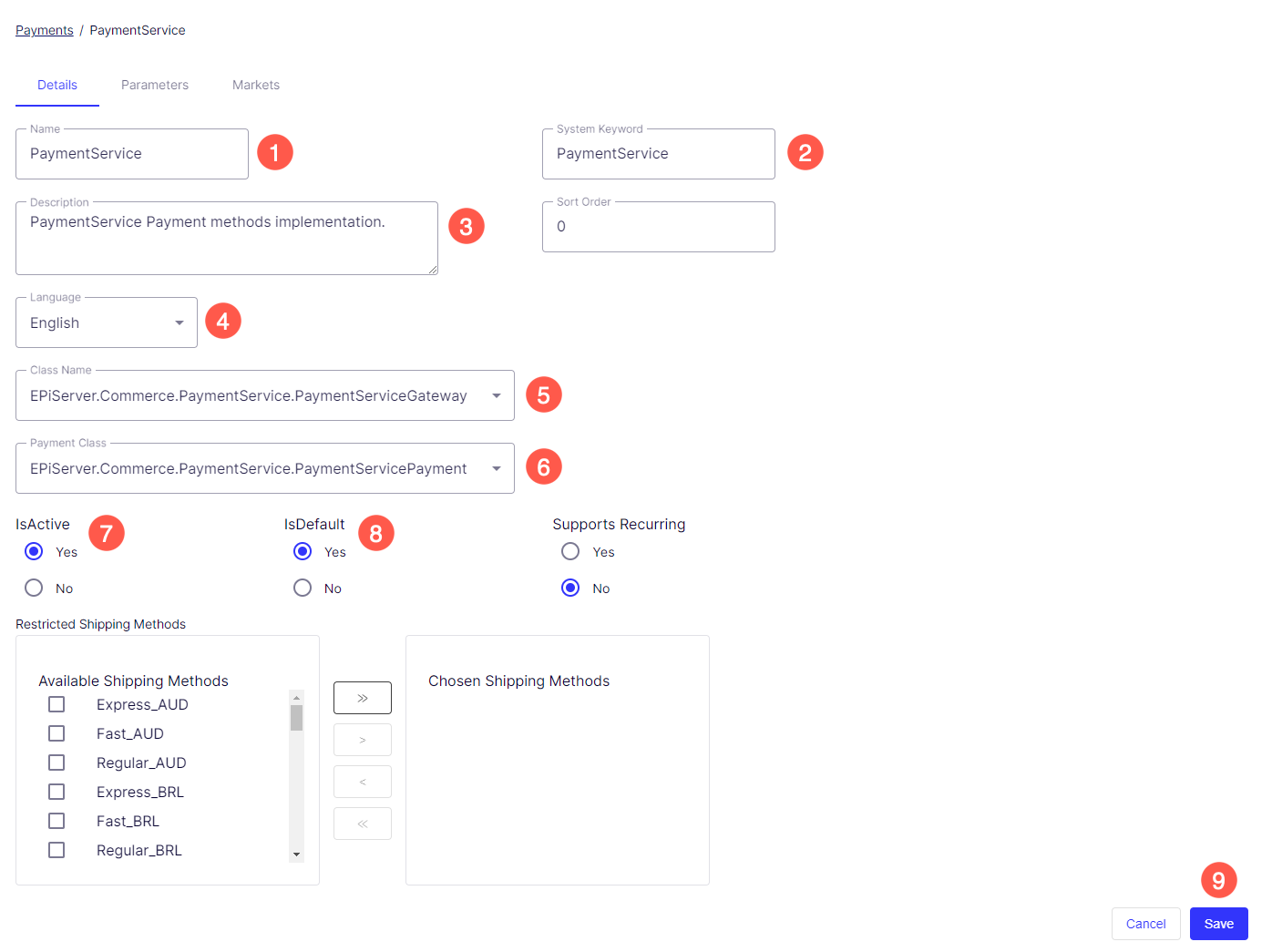Click the move all left double-arrow button

tap(362, 824)
